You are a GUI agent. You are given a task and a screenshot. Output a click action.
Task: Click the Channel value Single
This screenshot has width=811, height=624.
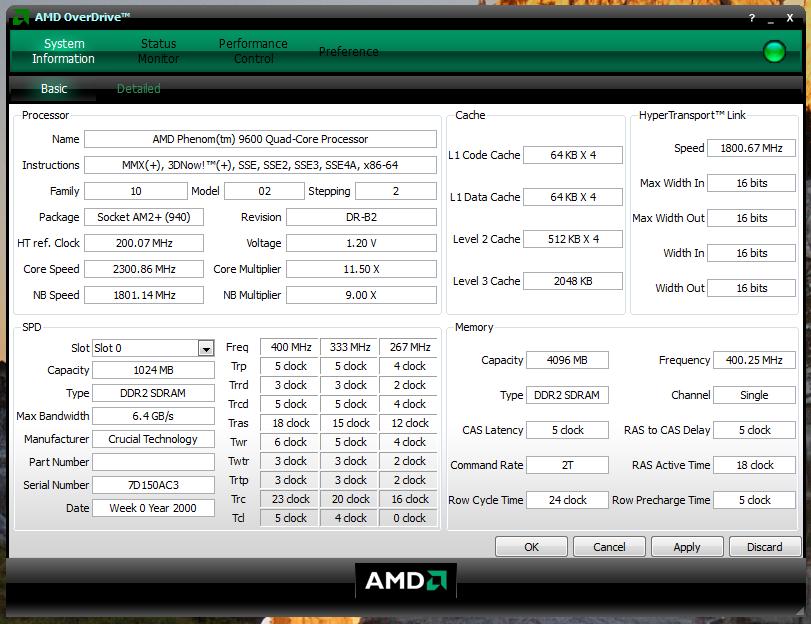click(x=754, y=395)
